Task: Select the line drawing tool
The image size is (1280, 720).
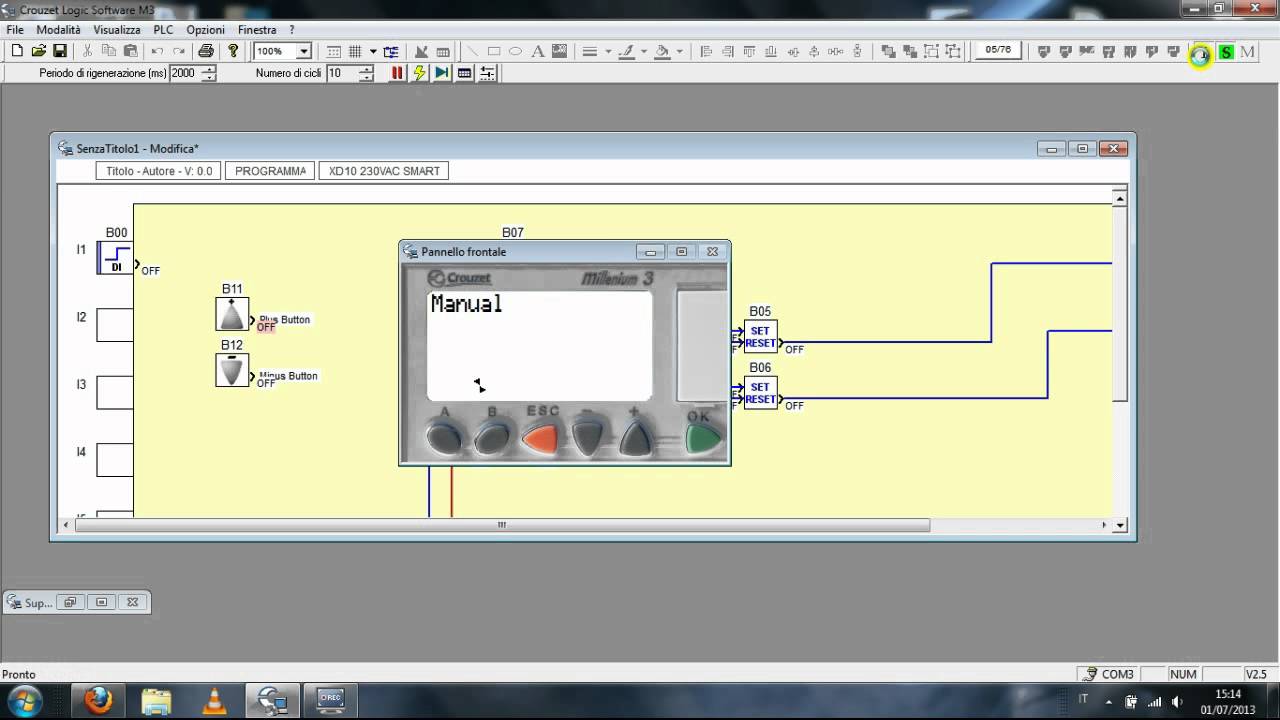Action: [472, 51]
